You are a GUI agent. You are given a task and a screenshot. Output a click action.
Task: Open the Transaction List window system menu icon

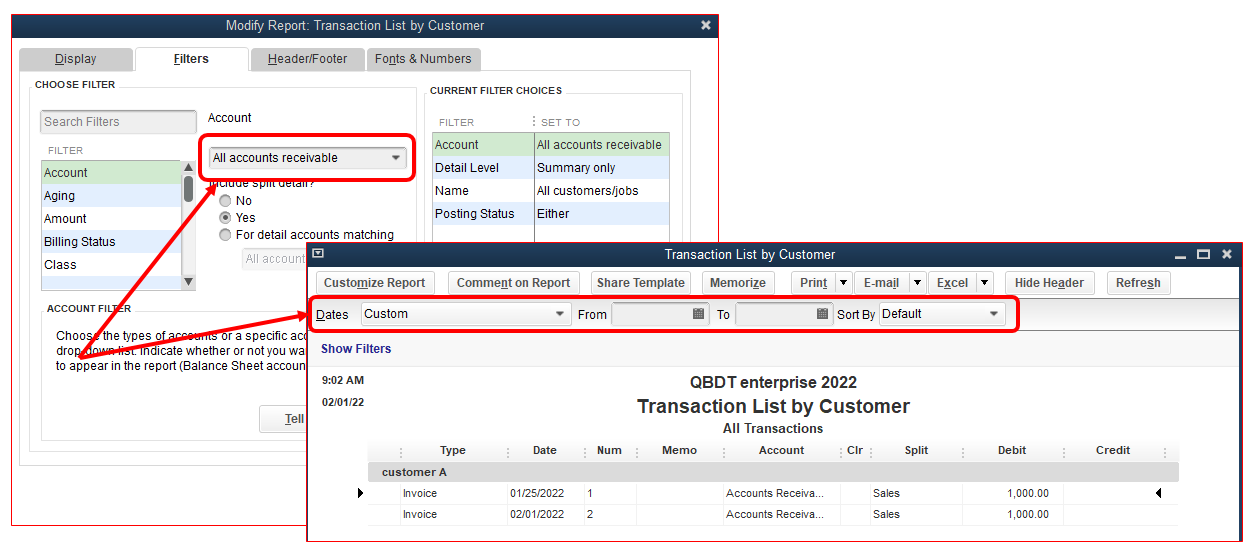coord(318,254)
